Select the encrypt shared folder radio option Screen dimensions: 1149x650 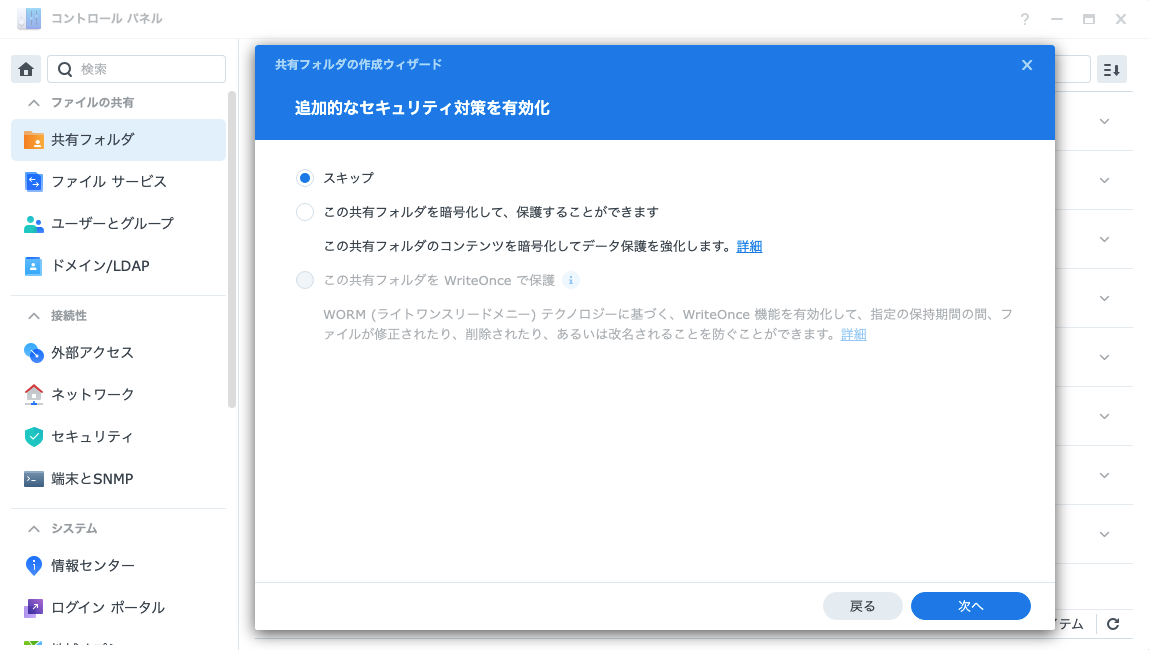click(x=305, y=212)
